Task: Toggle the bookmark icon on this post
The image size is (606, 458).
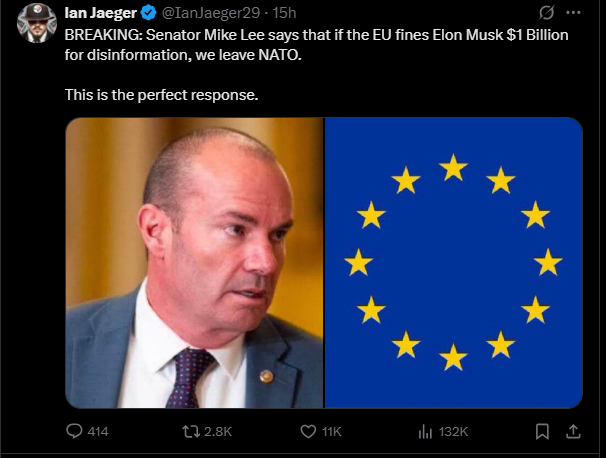Action: click(x=542, y=431)
